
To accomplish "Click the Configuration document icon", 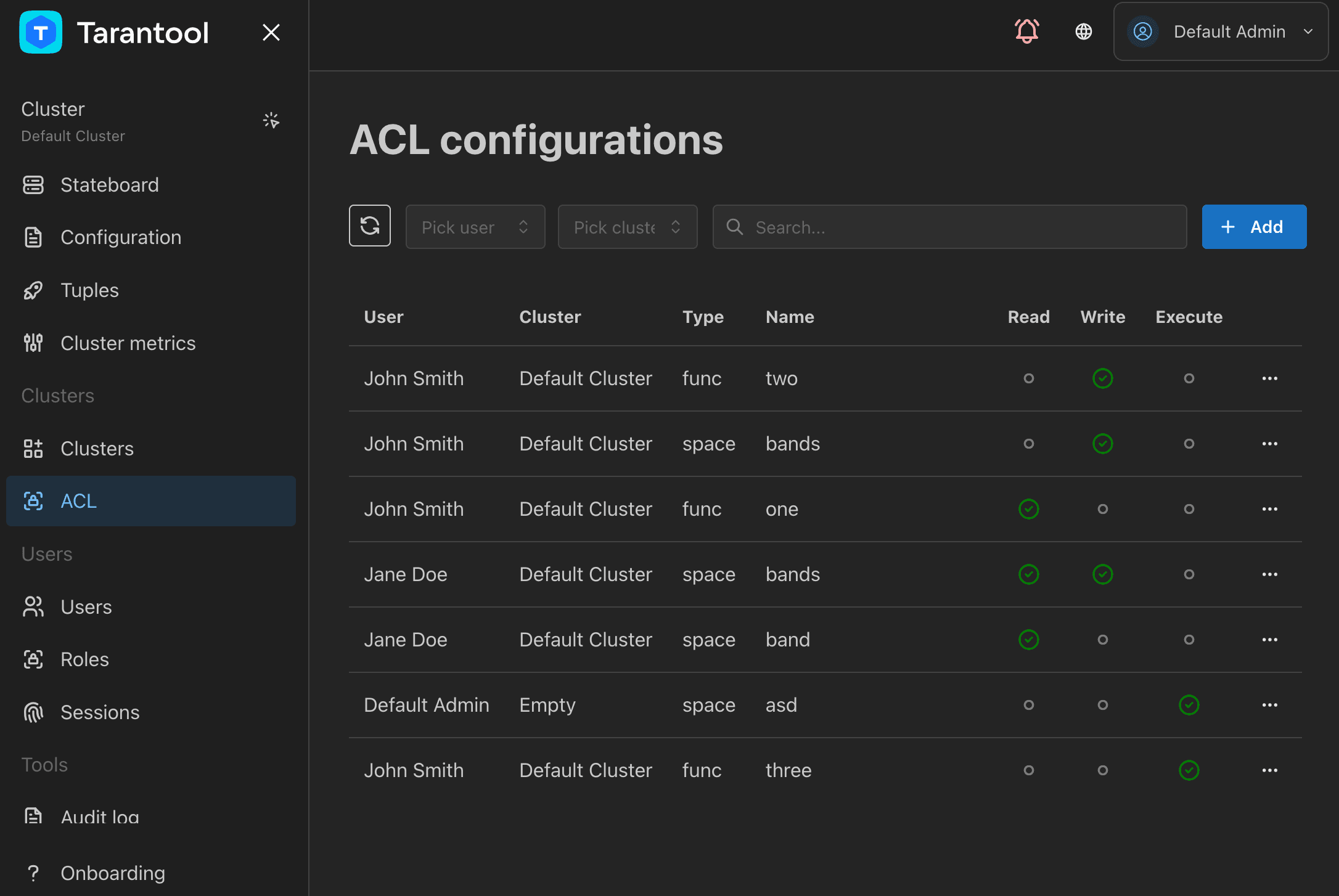I will pos(33,237).
